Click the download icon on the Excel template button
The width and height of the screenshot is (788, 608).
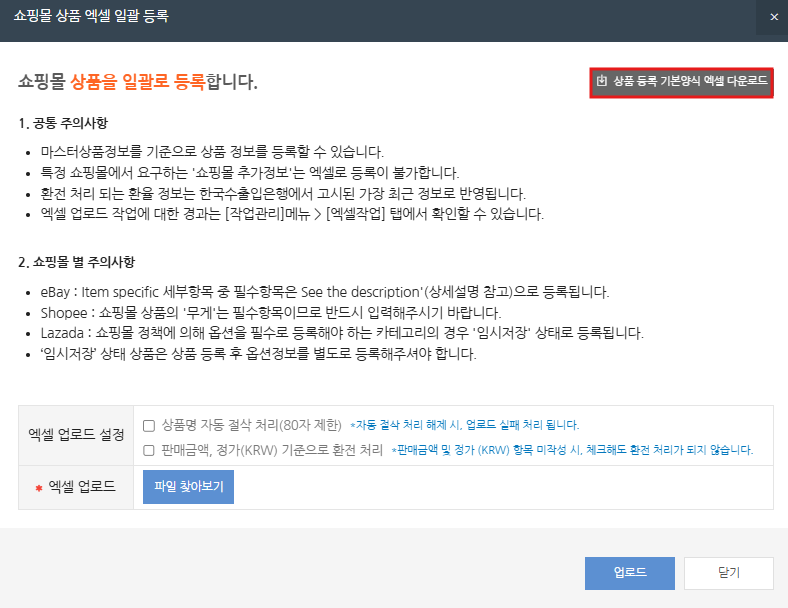(602, 82)
